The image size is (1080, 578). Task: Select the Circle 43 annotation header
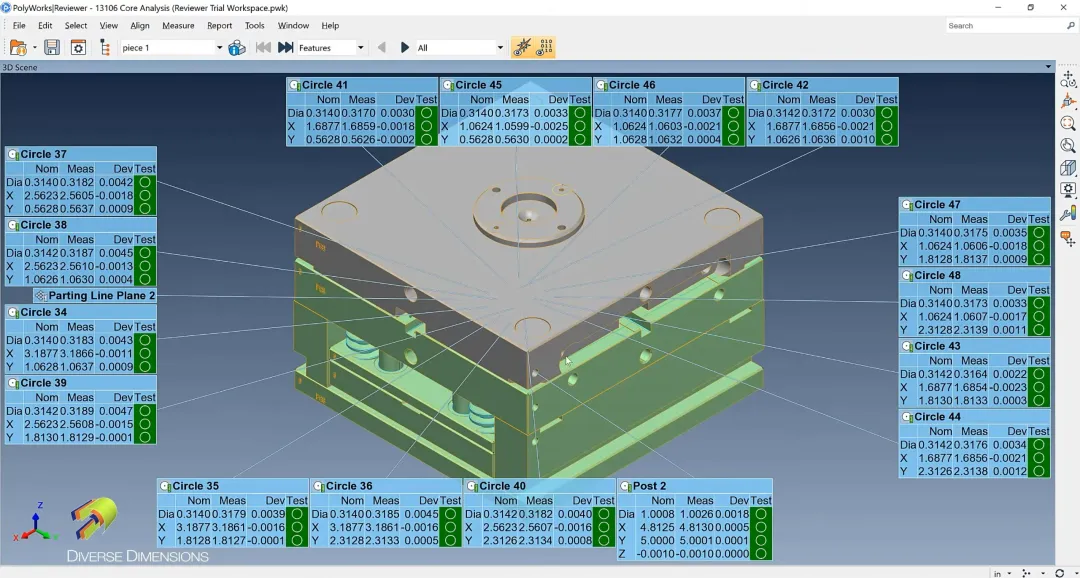(975, 346)
